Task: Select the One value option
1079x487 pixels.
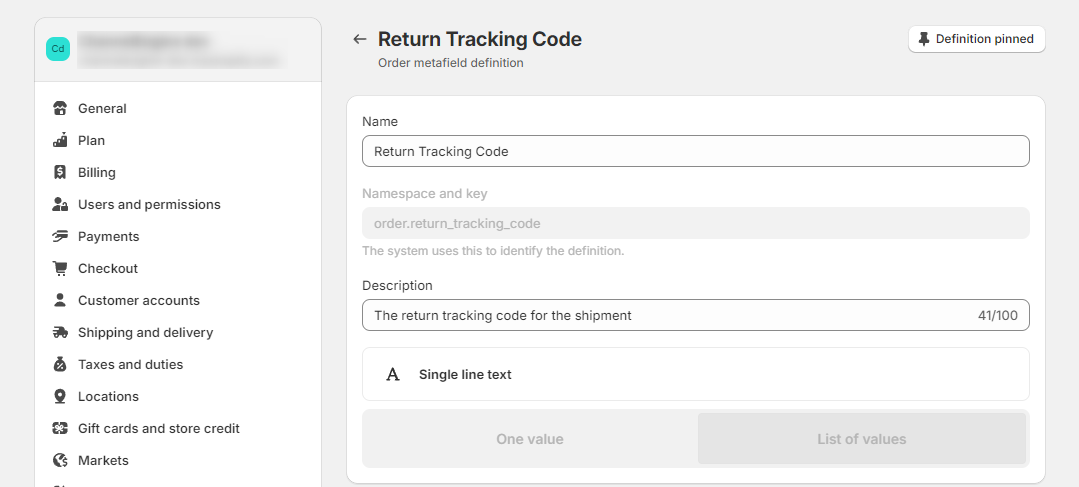Action: 530,439
